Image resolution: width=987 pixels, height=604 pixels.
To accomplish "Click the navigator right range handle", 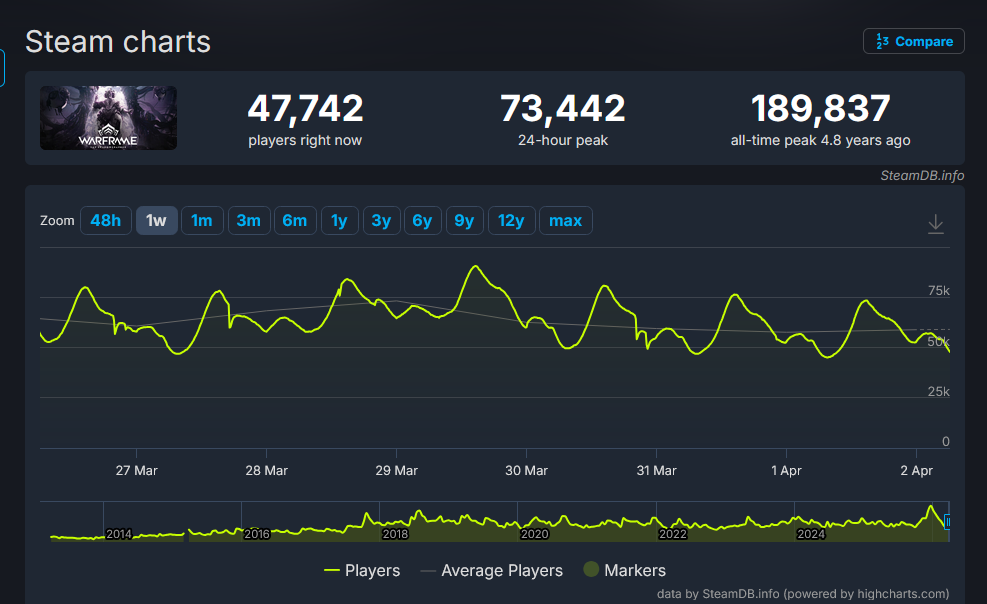I will click(947, 522).
